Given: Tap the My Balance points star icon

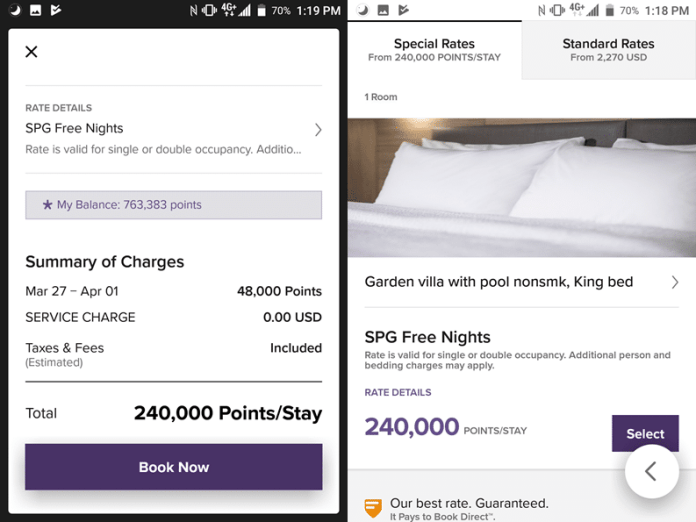Looking at the screenshot, I should click(47, 205).
